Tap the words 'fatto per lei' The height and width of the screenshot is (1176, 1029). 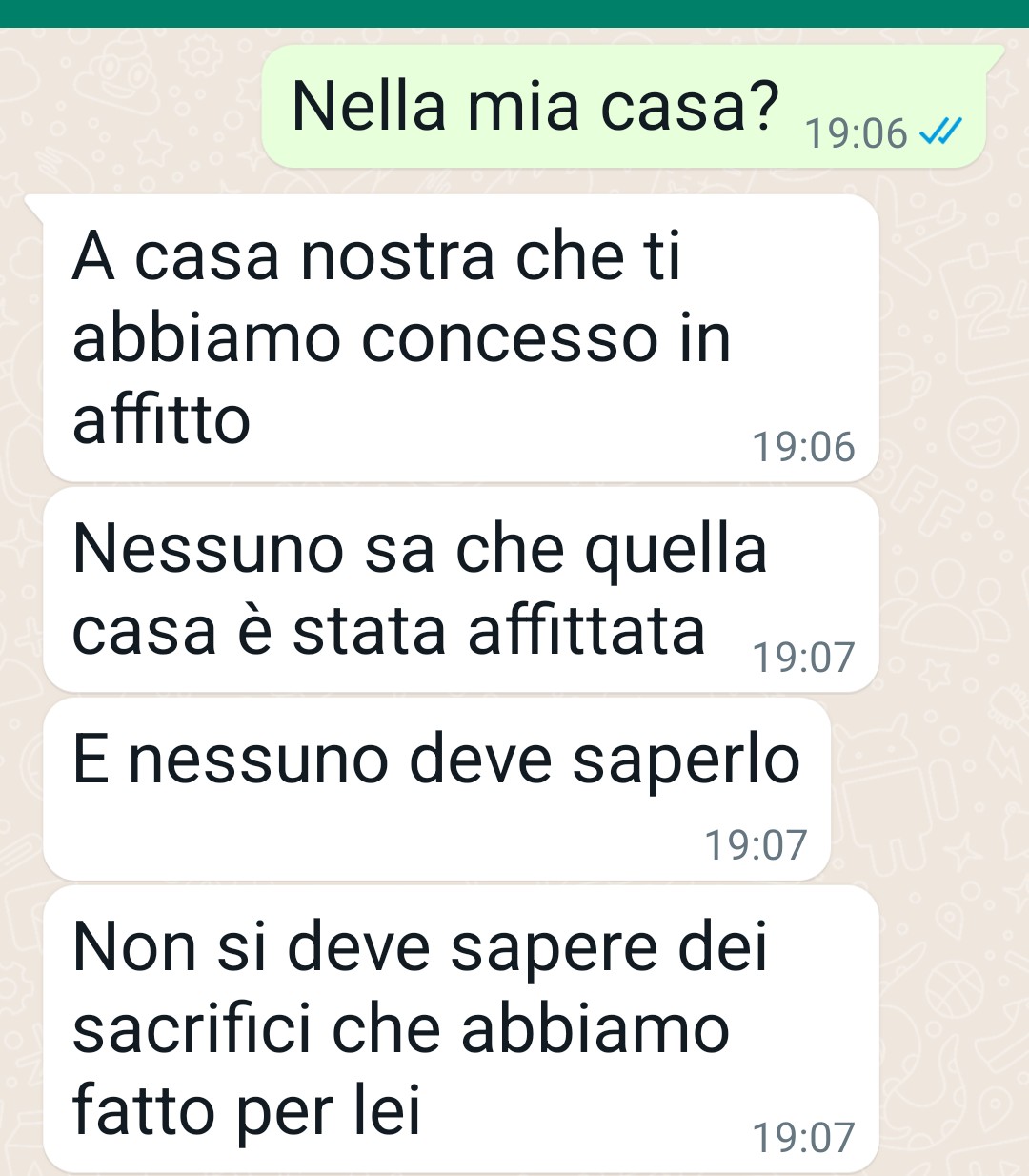247,1111
